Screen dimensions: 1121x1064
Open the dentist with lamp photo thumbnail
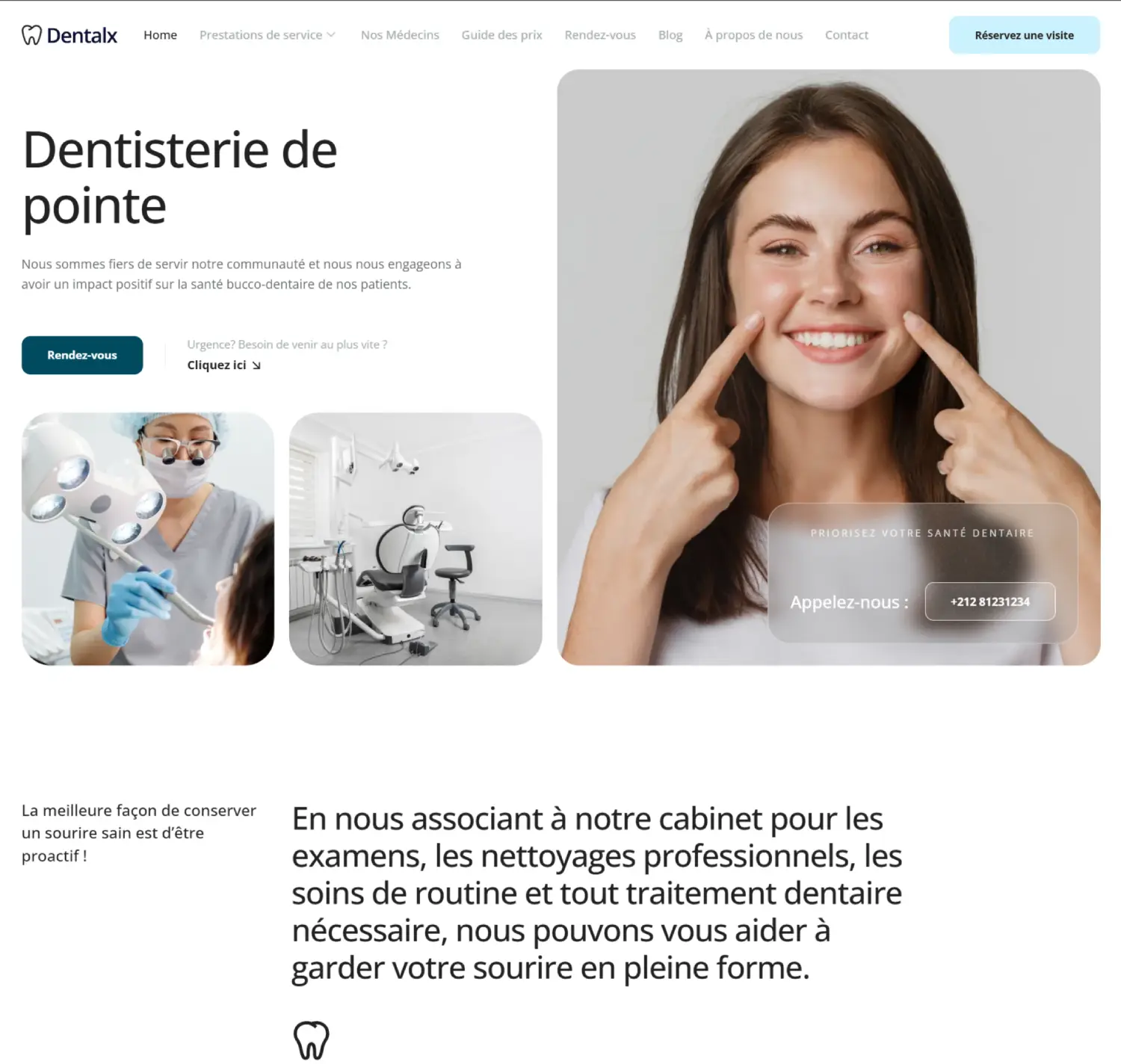click(148, 539)
